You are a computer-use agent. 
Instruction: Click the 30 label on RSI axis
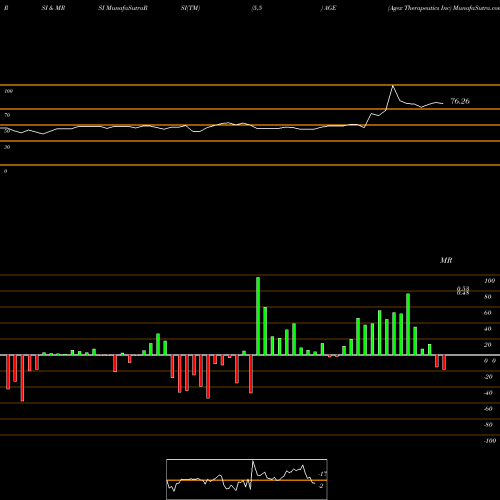[x=7, y=147]
